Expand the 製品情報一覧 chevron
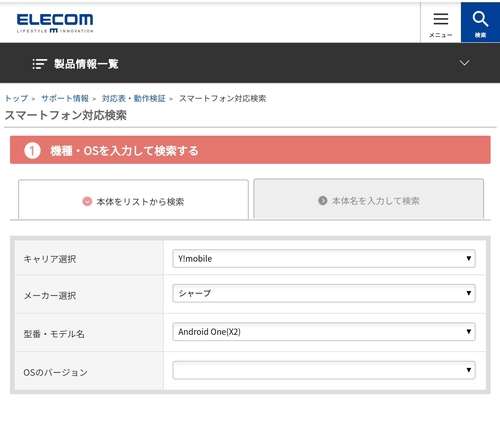Image resolution: width=500 pixels, height=422 pixels. pyautogui.click(x=464, y=63)
